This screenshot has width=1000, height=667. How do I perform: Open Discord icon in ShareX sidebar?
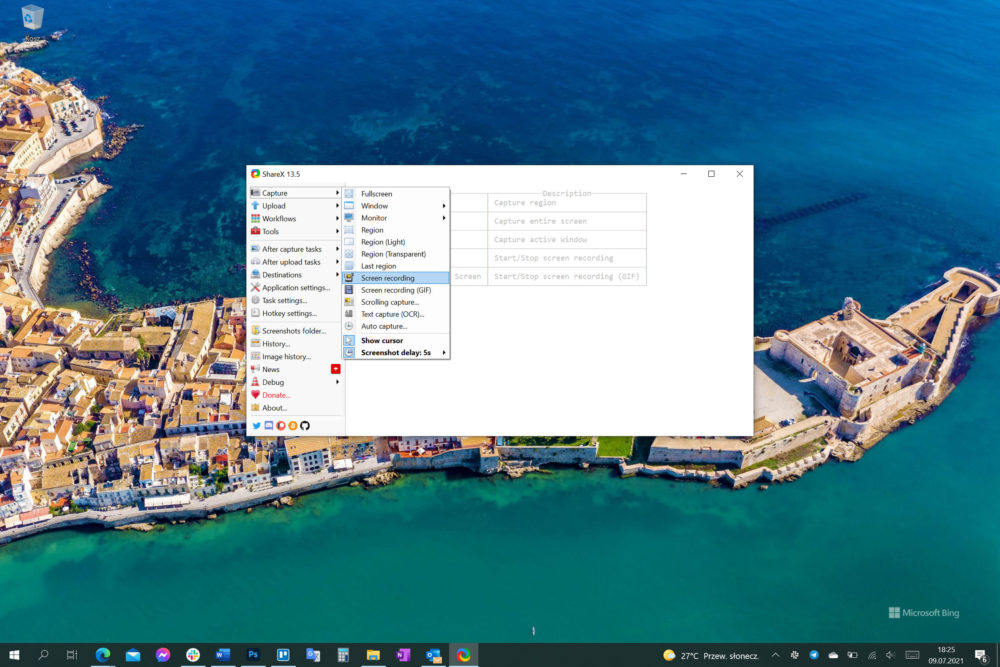coord(268,425)
